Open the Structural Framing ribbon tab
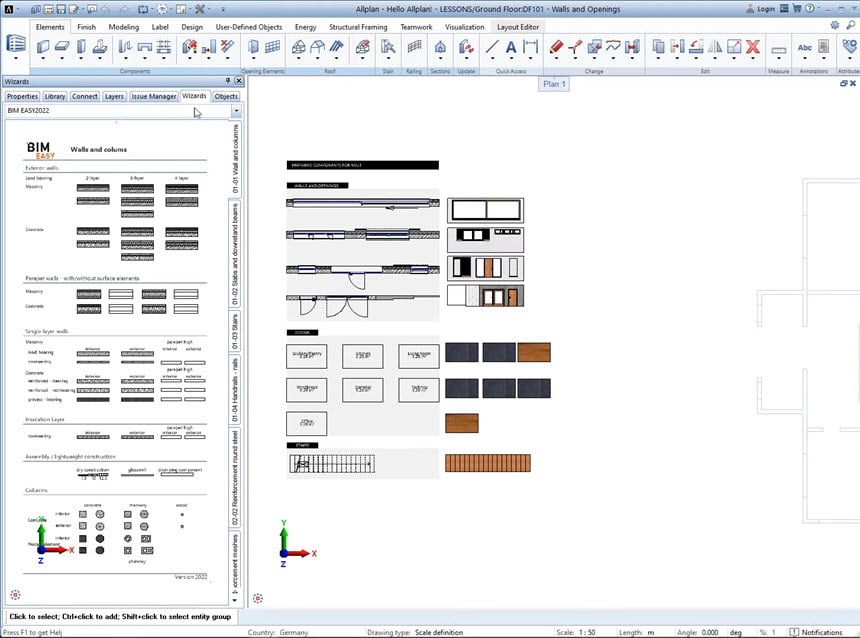Viewport: 860px width, 638px height. 358,27
